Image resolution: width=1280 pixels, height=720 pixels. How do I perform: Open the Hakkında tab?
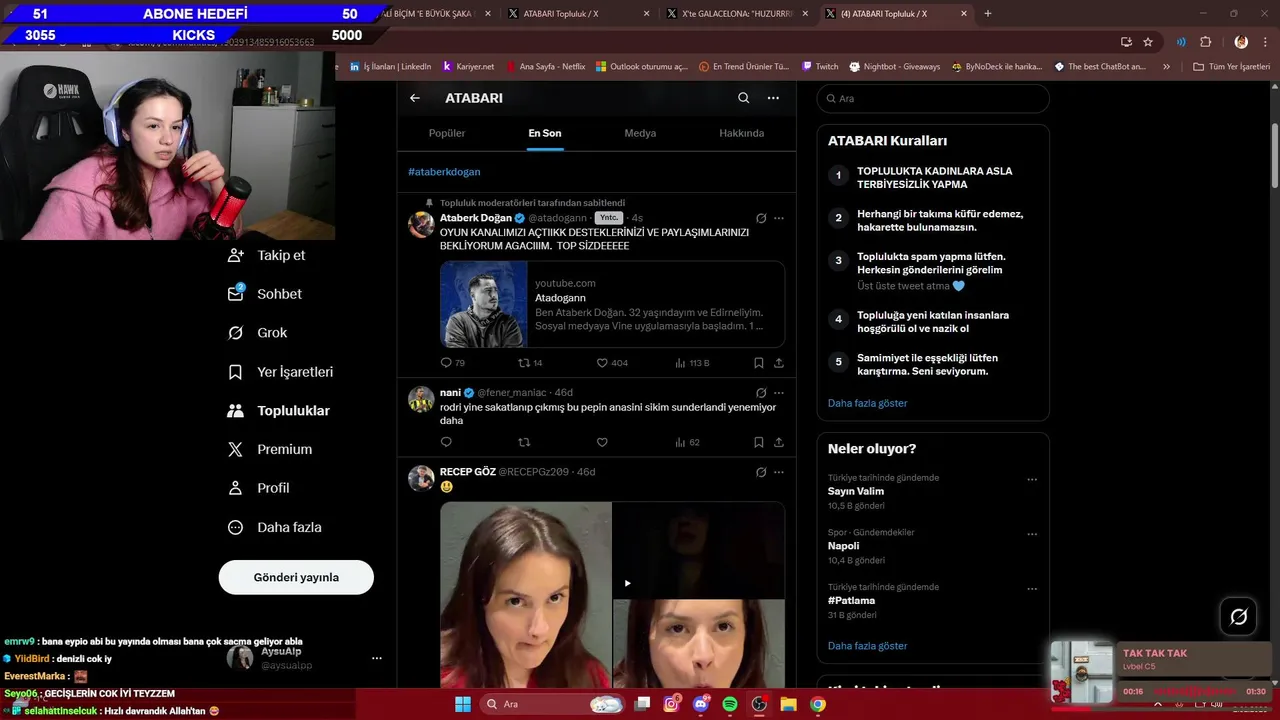742,133
